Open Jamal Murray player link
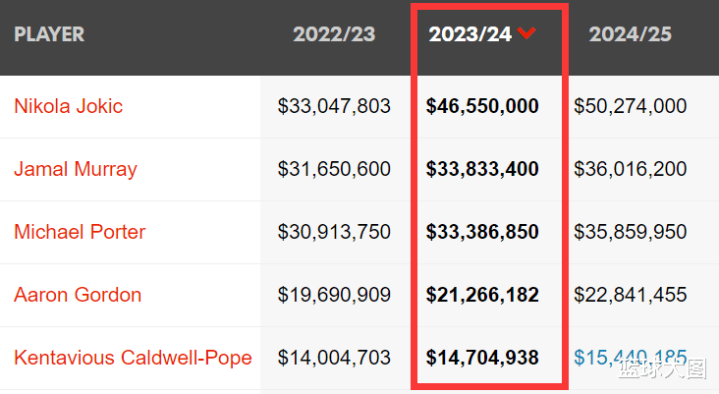 coord(76,169)
